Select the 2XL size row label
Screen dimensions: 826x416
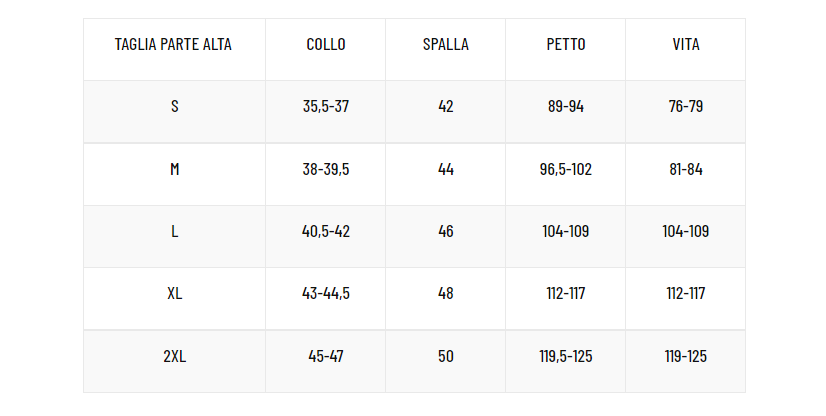coord(174,356)
